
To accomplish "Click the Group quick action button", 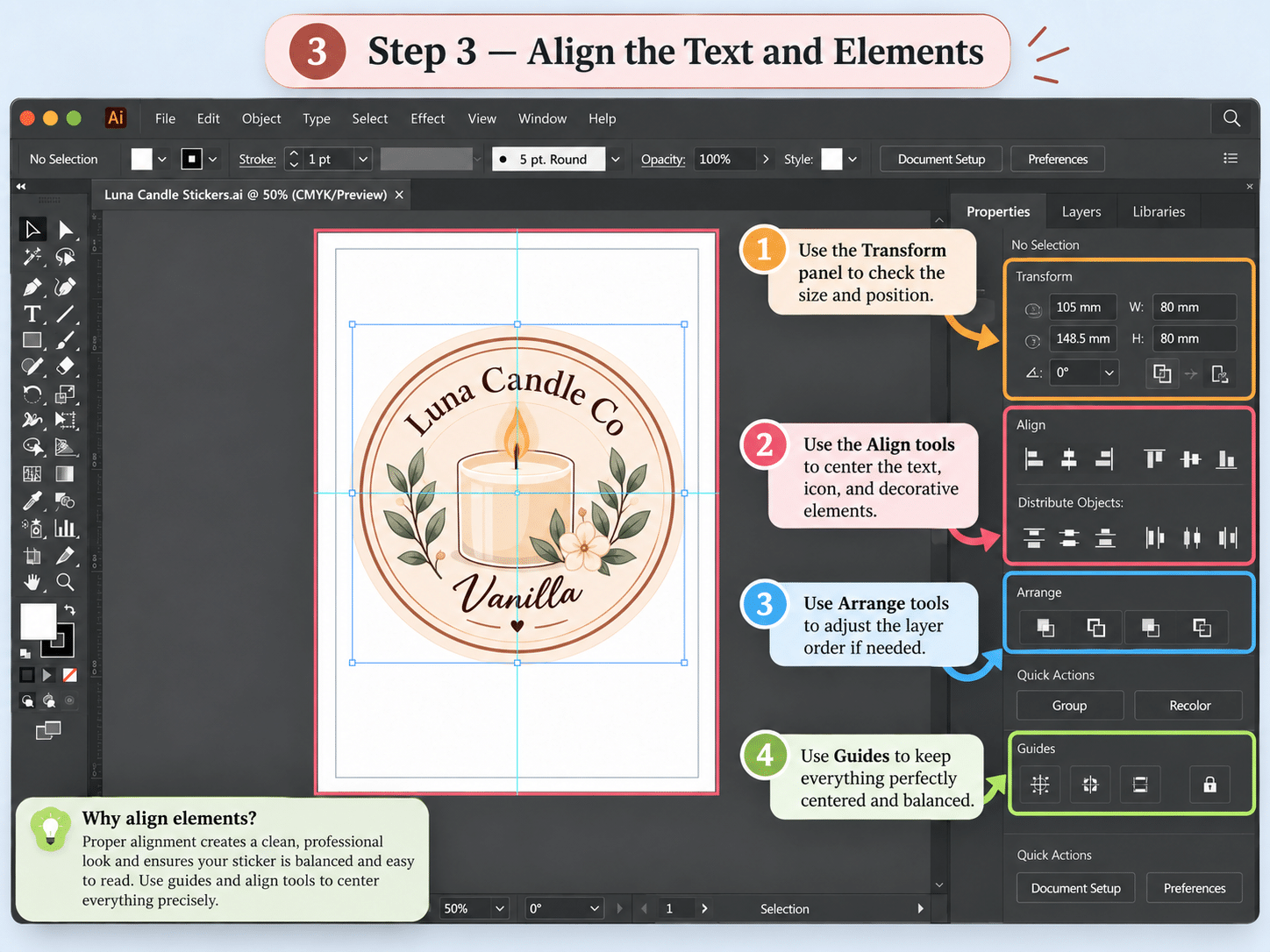I will pos(1070,706).
